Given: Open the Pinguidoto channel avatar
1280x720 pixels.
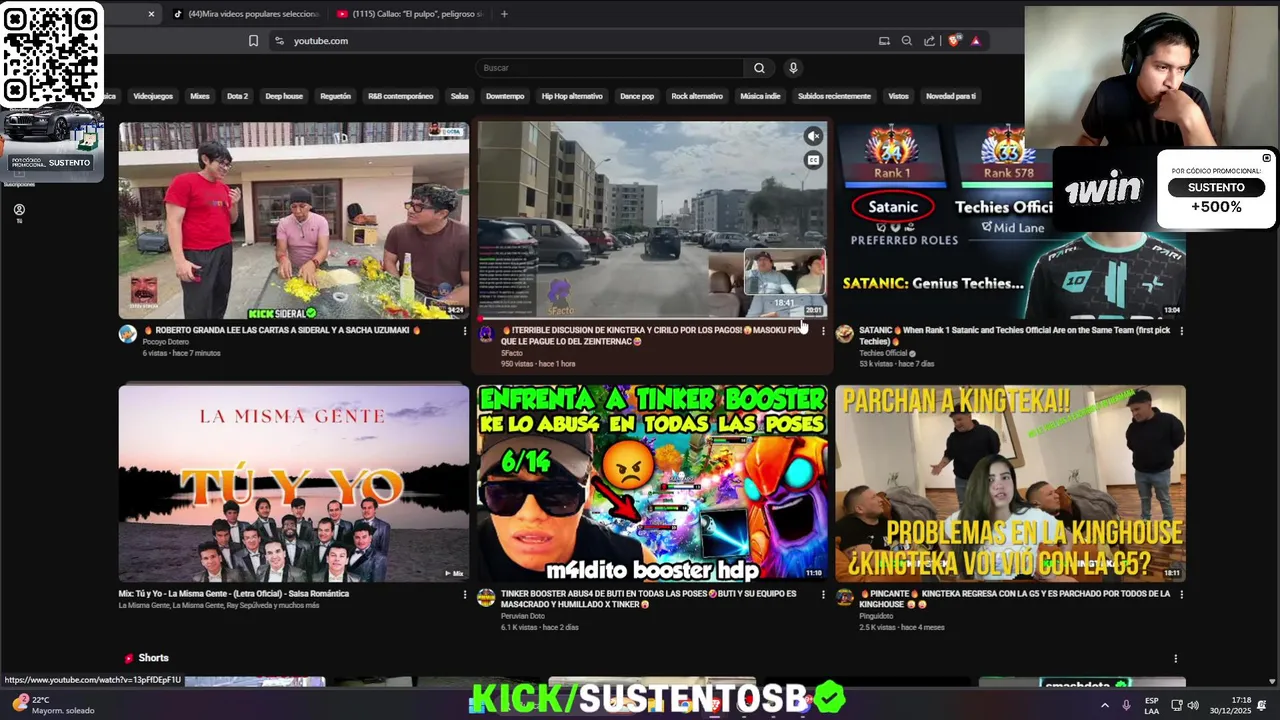Looking at the screenshot, I should pyautogui.click(x=845, y=598).
